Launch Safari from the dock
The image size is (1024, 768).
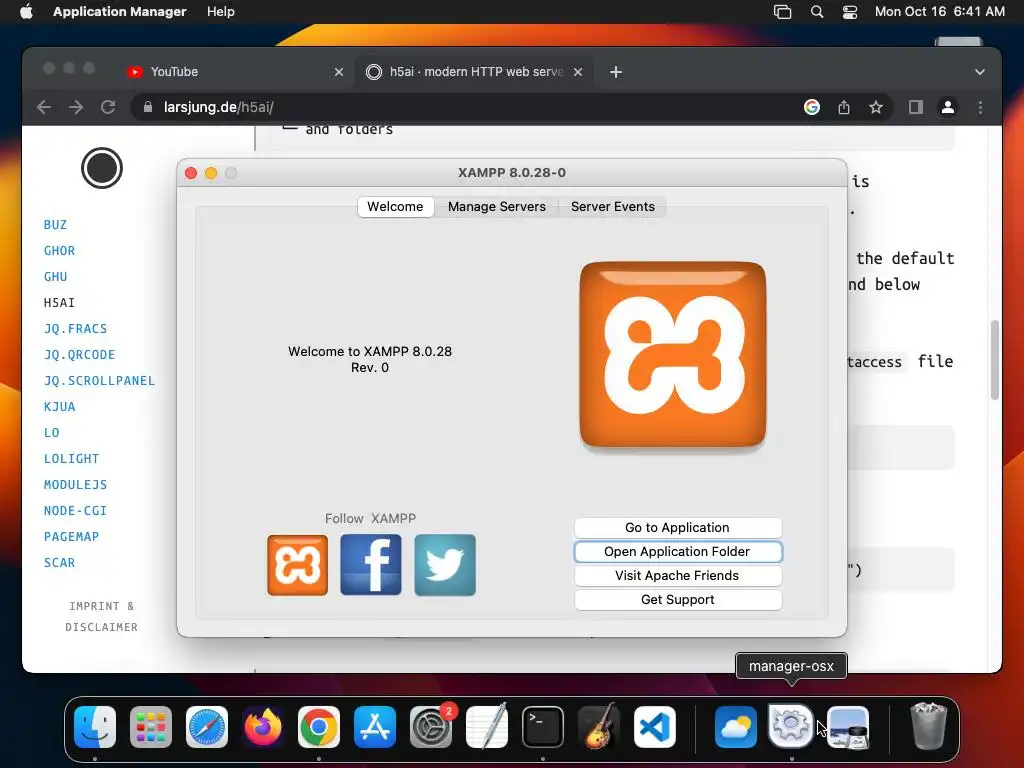tap(207, 727)
